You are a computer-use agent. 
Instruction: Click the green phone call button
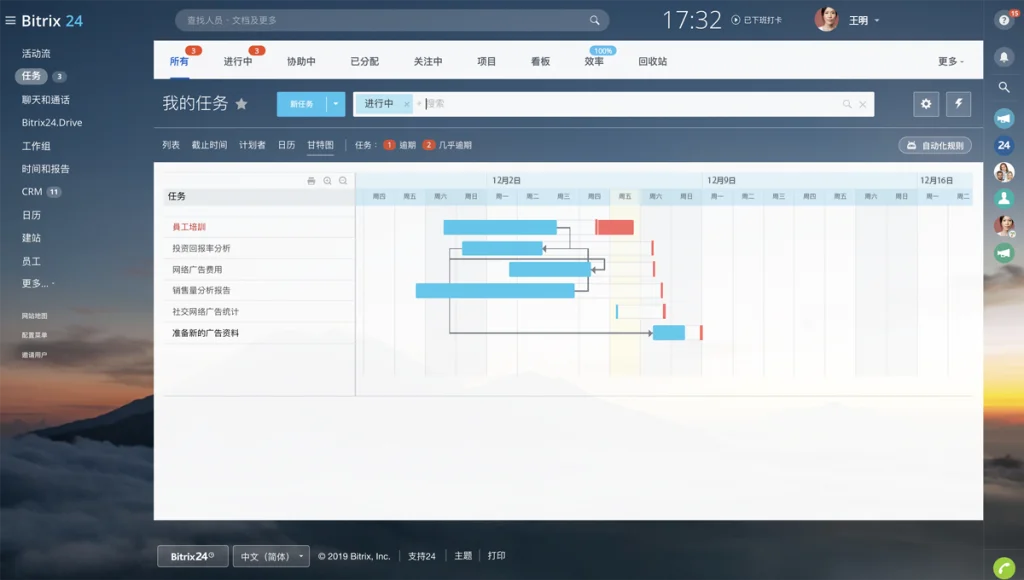point(1004,566)
